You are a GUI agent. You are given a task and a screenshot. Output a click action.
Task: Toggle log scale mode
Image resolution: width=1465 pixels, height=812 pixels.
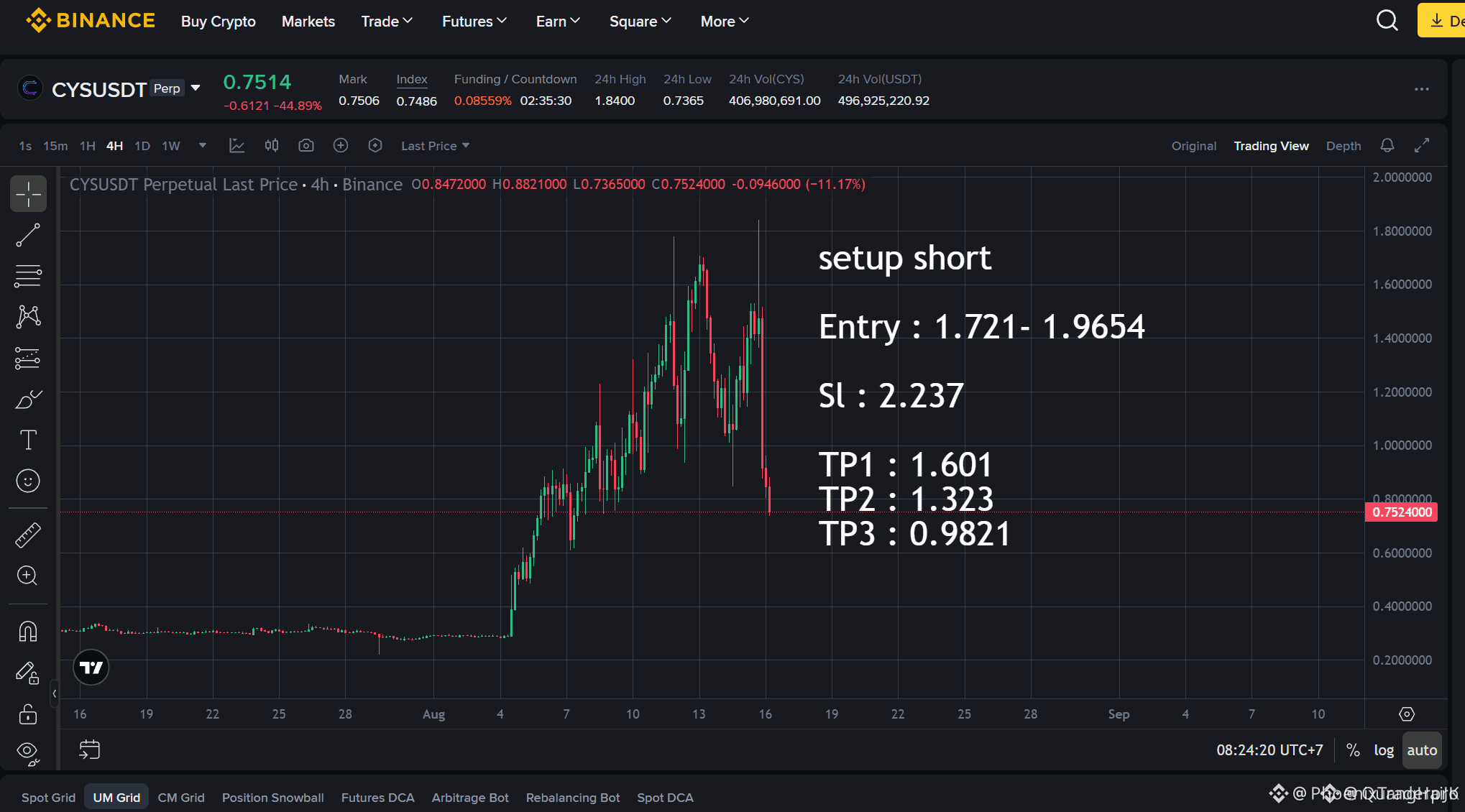[x=1384, y=750]
